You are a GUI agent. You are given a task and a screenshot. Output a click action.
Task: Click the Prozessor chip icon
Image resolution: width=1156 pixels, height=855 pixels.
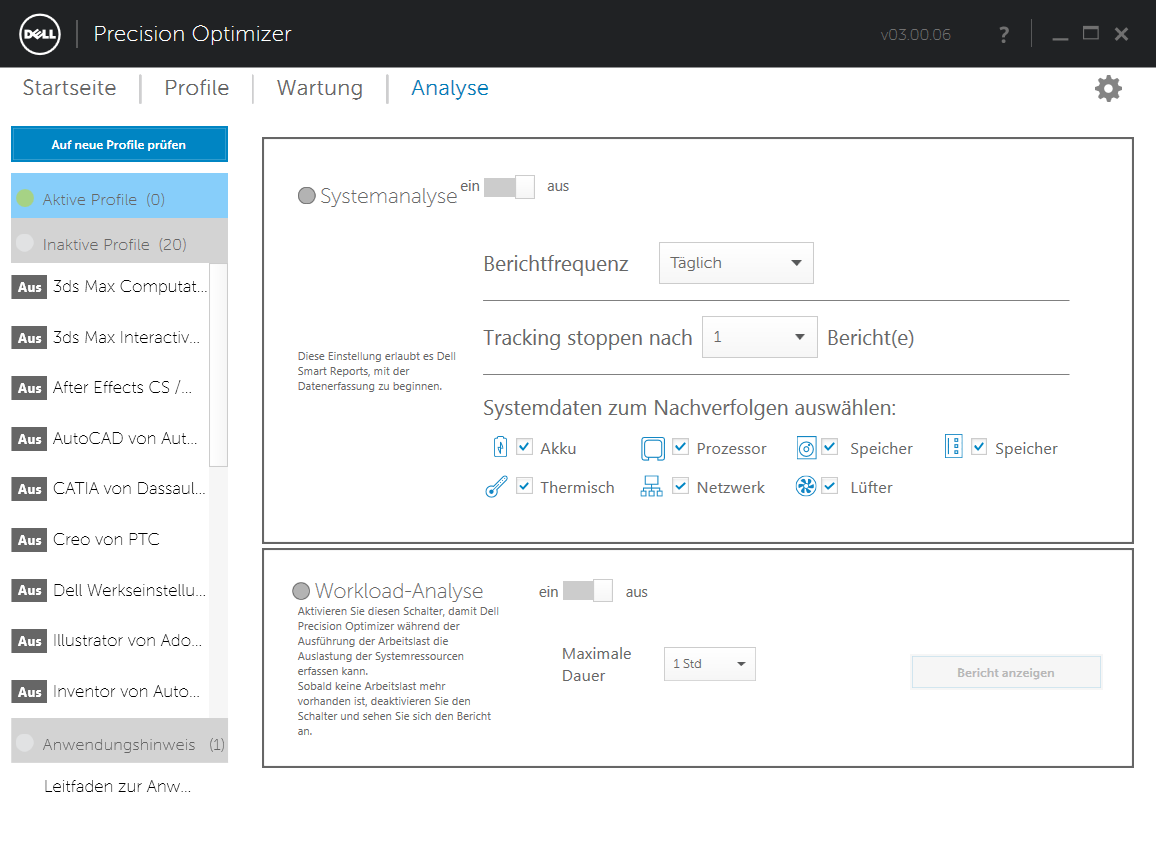click(x=652, y=448)
